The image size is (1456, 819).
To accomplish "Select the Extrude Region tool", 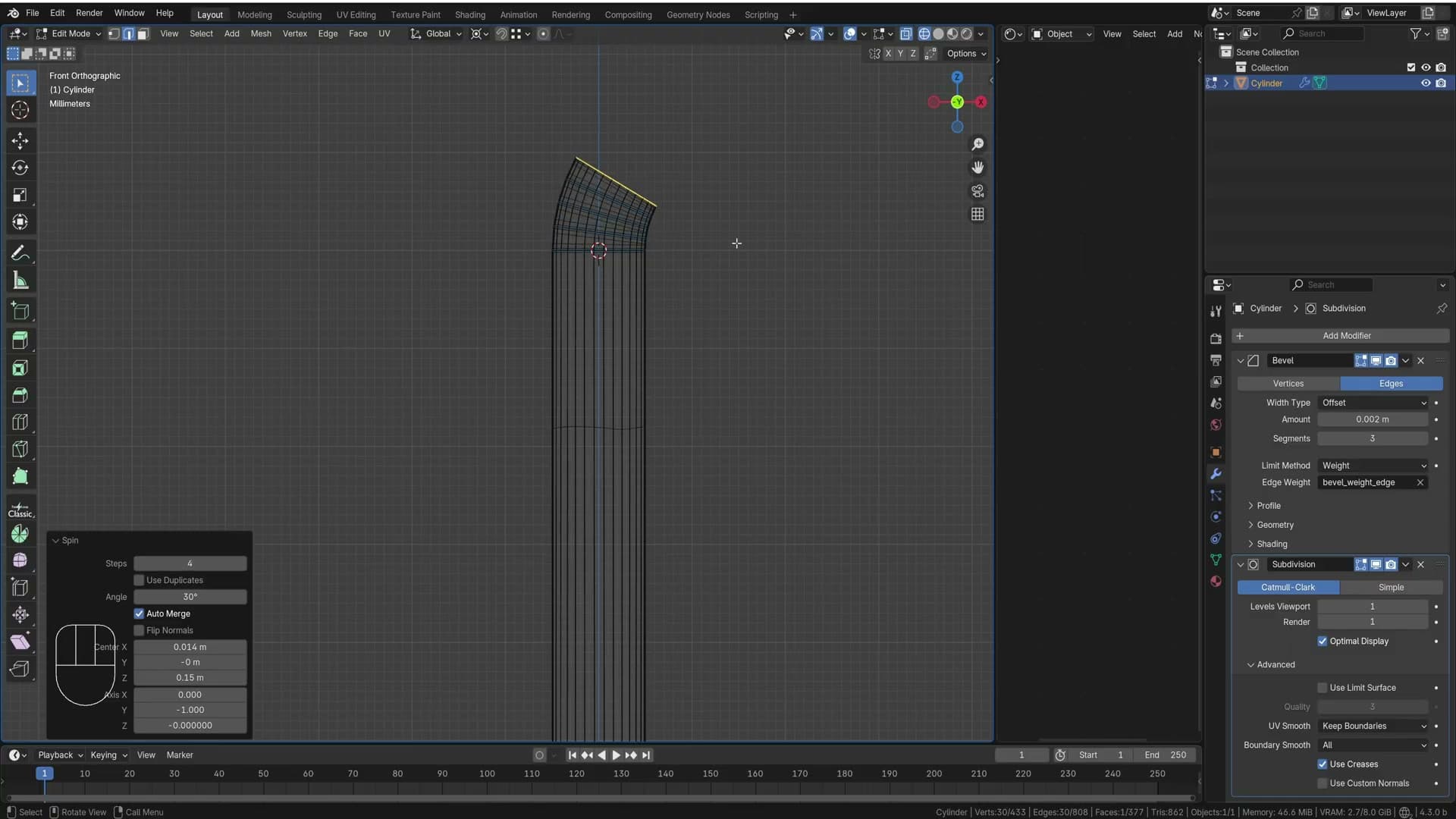I will [20, 340].
